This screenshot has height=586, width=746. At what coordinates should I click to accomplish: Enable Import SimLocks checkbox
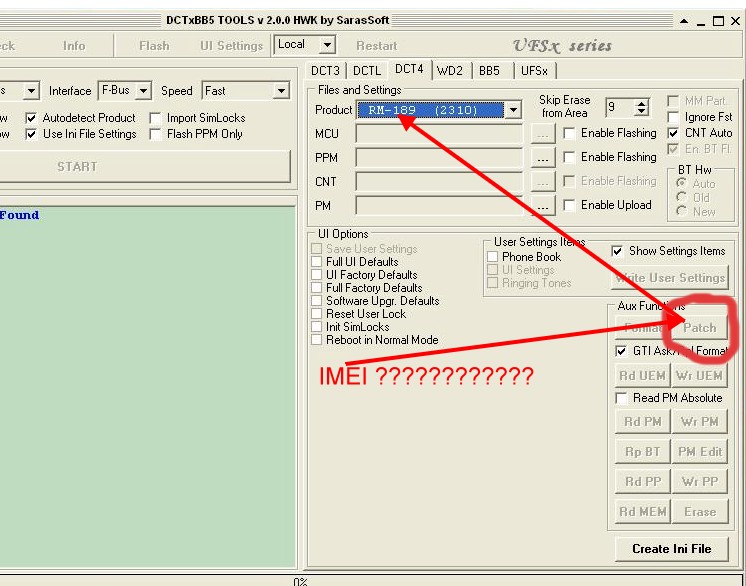pyautogui.click(x=155, y=118)
